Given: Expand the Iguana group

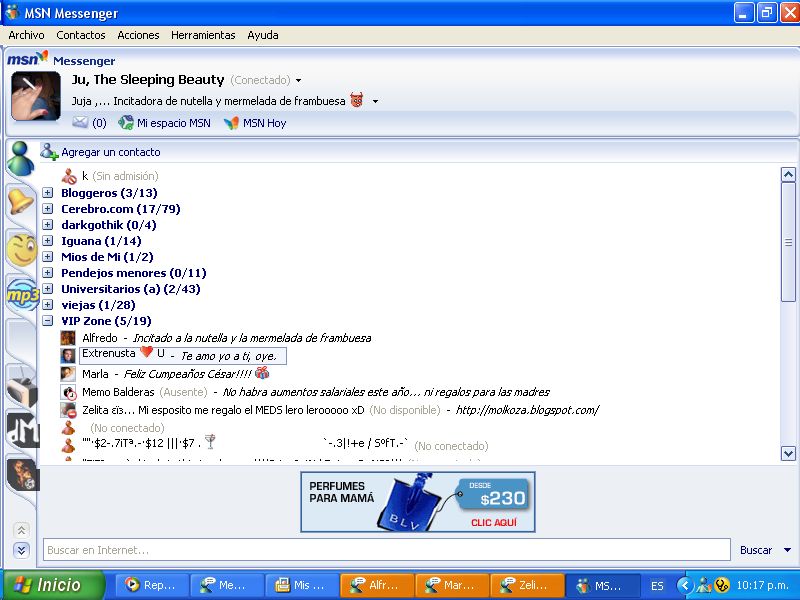Looking at the screenshot, I should [47, 241].
